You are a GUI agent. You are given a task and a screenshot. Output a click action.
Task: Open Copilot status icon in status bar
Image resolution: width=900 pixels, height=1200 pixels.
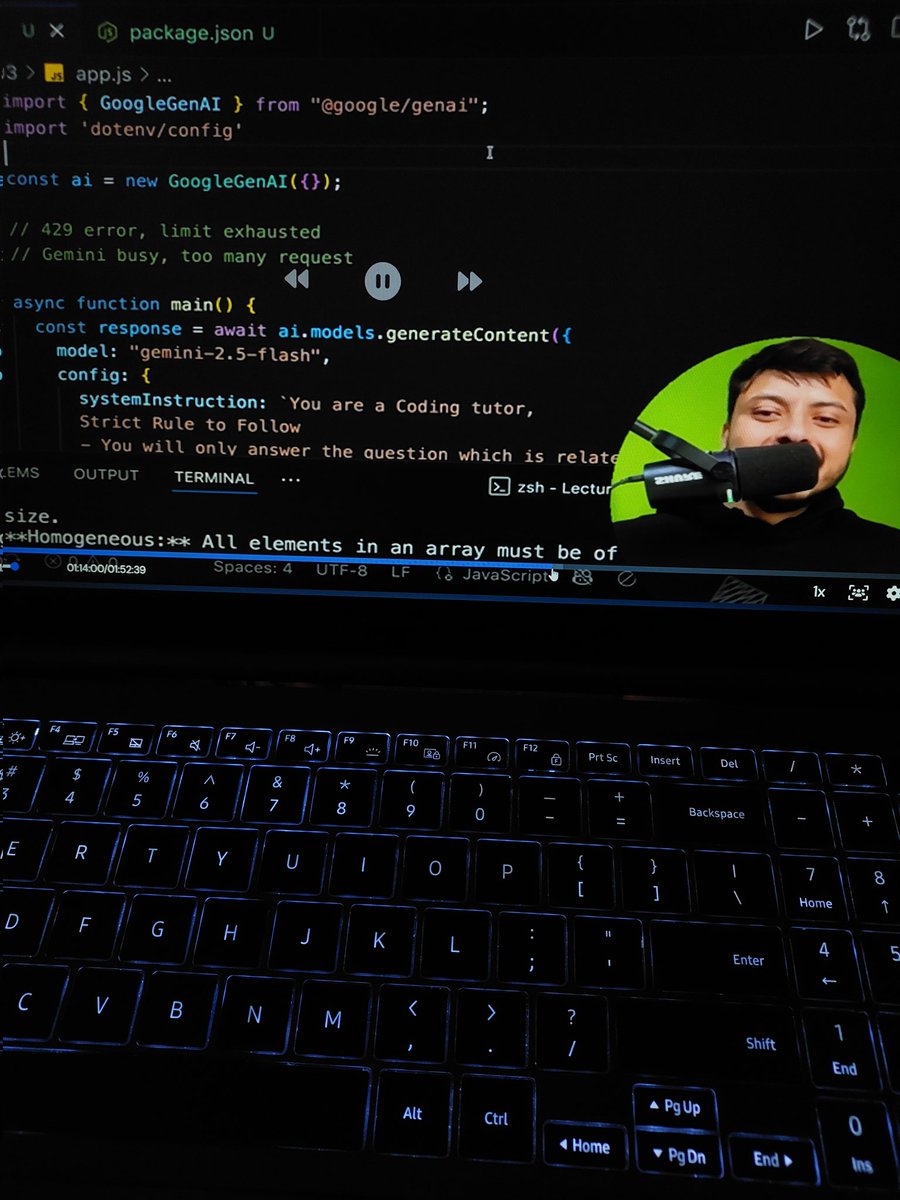(x=582, y=577)
